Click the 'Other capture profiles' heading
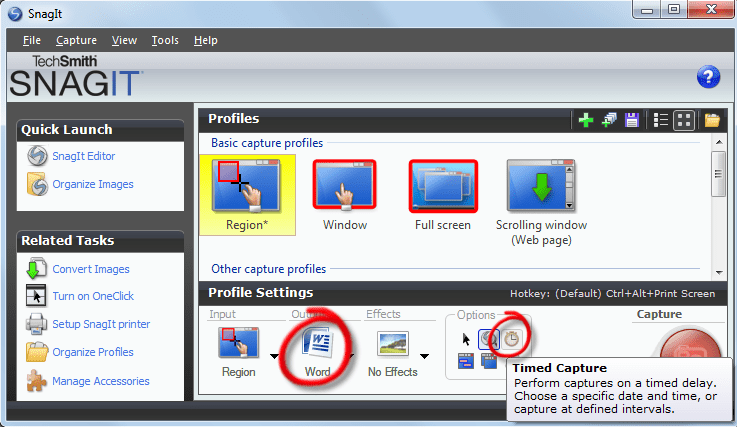 [x=268, y=269]
